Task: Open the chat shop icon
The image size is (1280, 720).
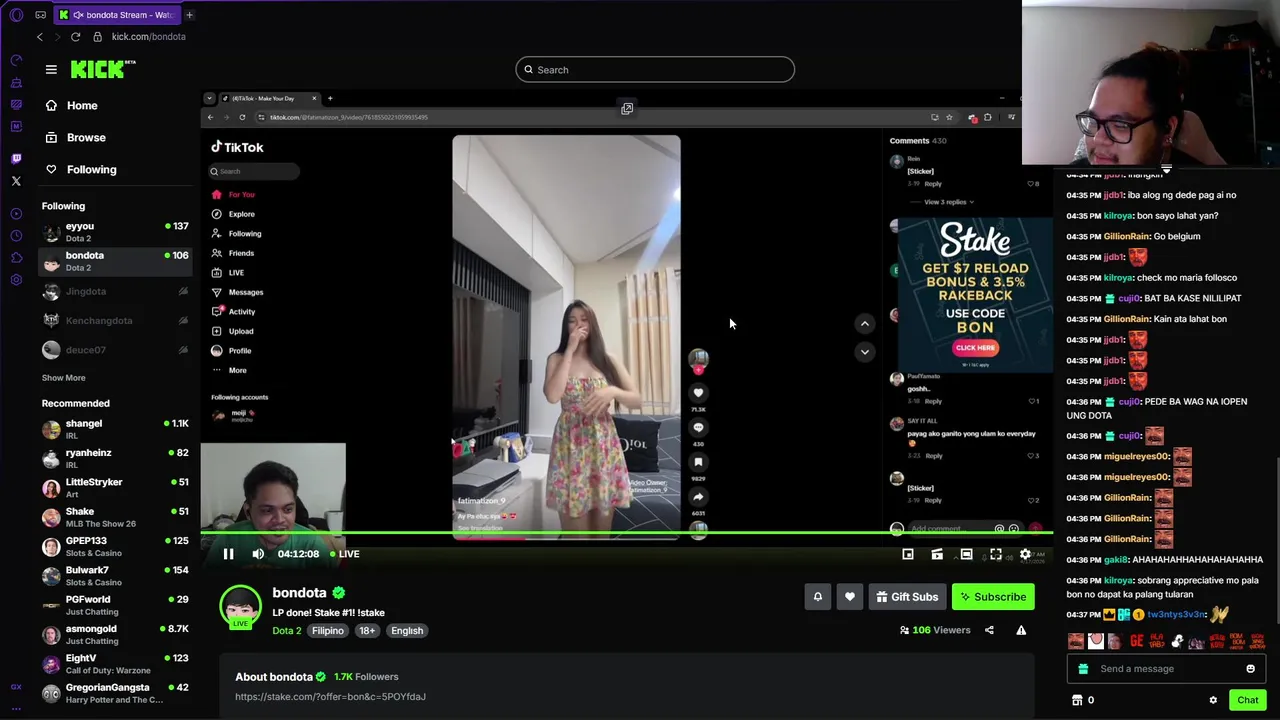Action: pos(1077,700)
